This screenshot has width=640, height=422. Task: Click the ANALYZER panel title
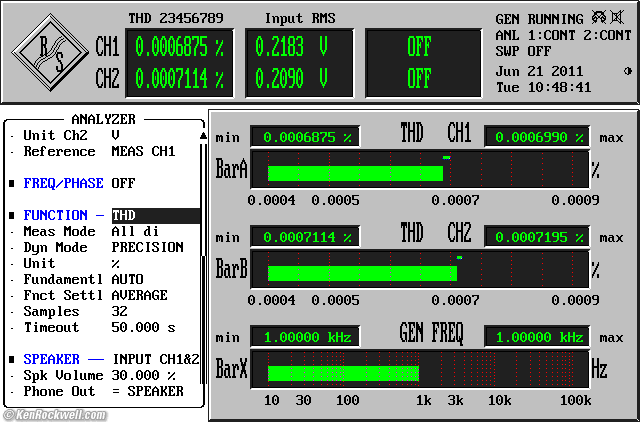104,120
